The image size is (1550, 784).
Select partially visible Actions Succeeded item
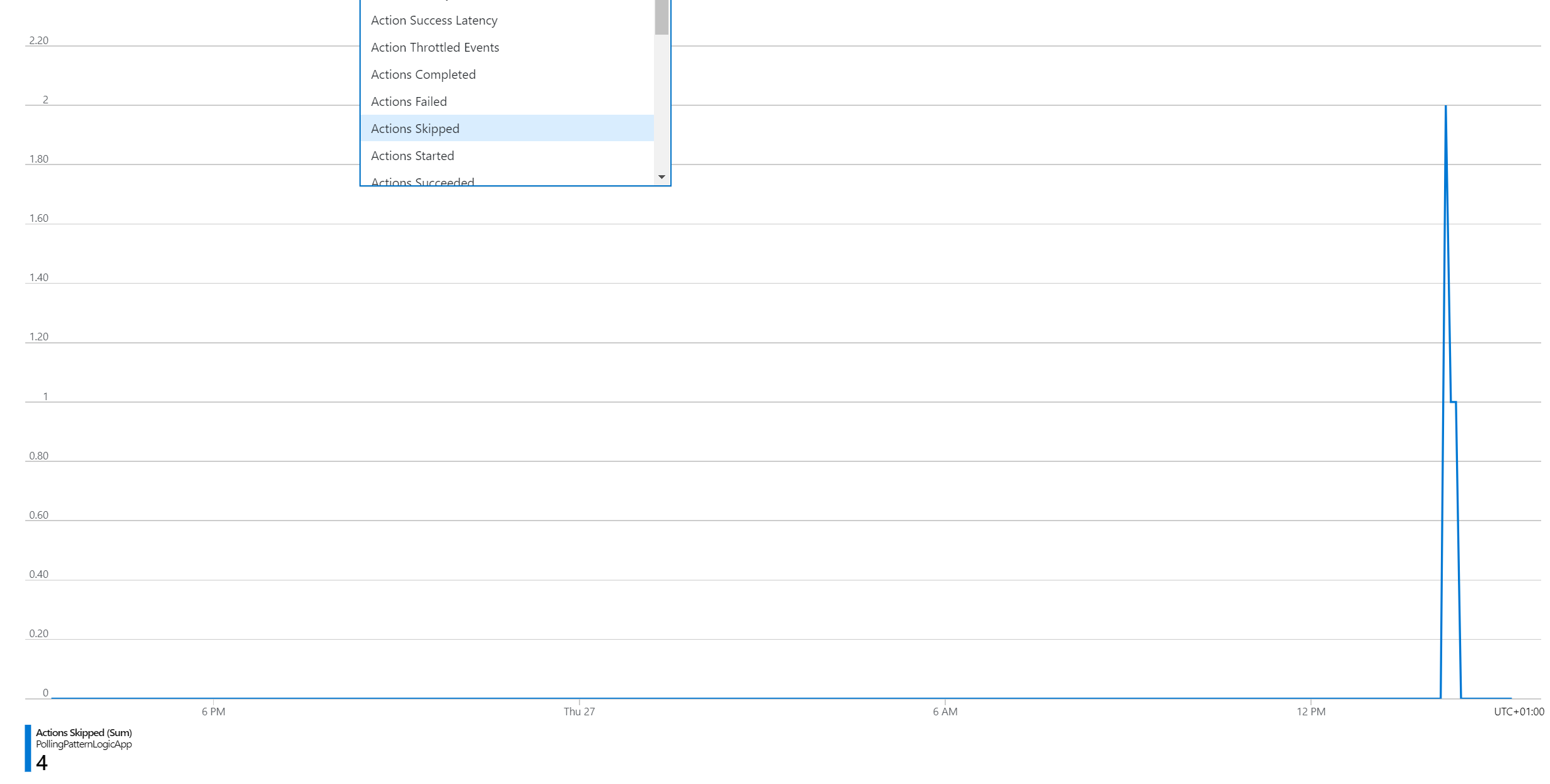(x=422, y=182)
